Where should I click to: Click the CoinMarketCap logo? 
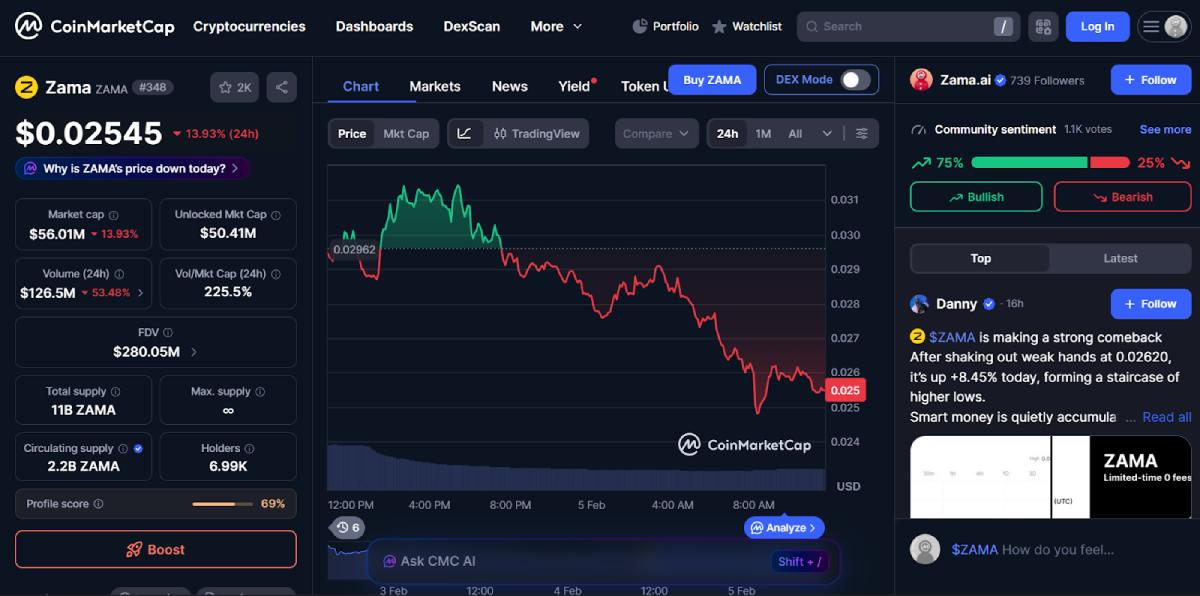(x=95, y=27)
